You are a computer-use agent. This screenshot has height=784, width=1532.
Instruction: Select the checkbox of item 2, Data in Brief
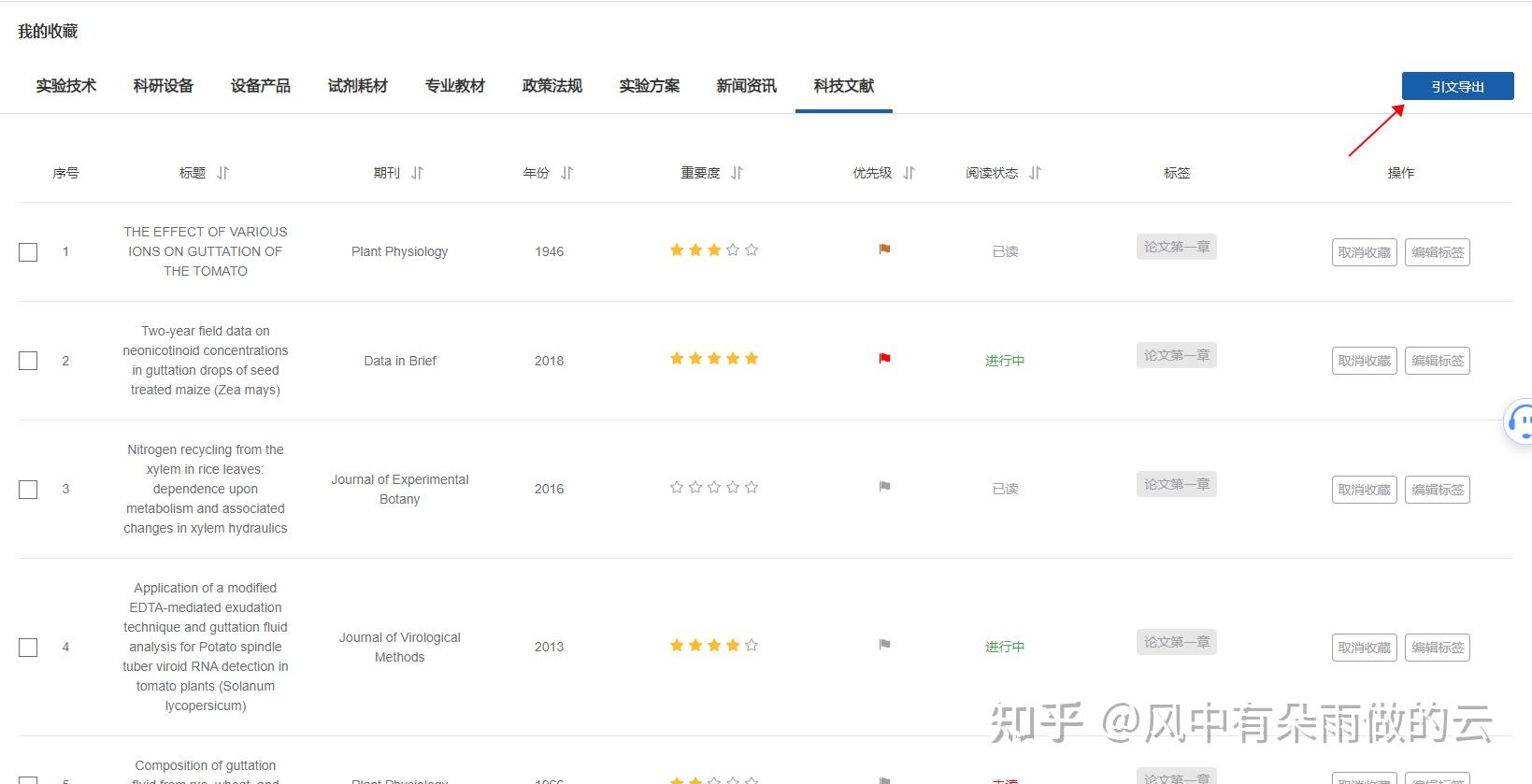click(28, 361)
